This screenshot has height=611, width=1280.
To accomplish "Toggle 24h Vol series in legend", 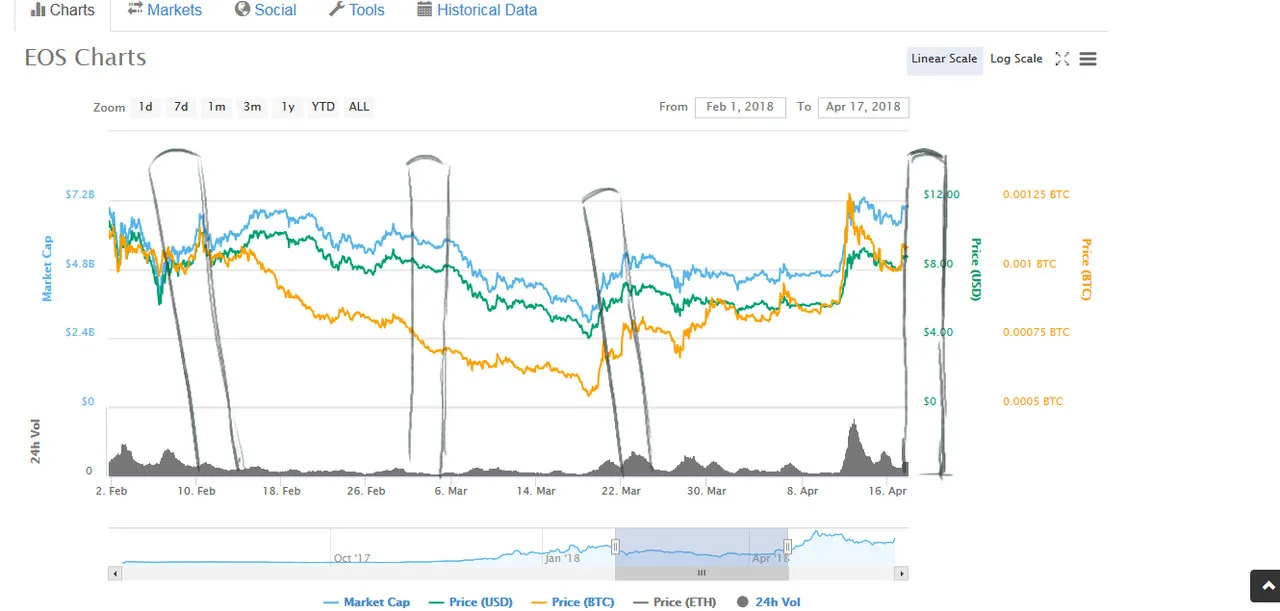I will [768, 602].
